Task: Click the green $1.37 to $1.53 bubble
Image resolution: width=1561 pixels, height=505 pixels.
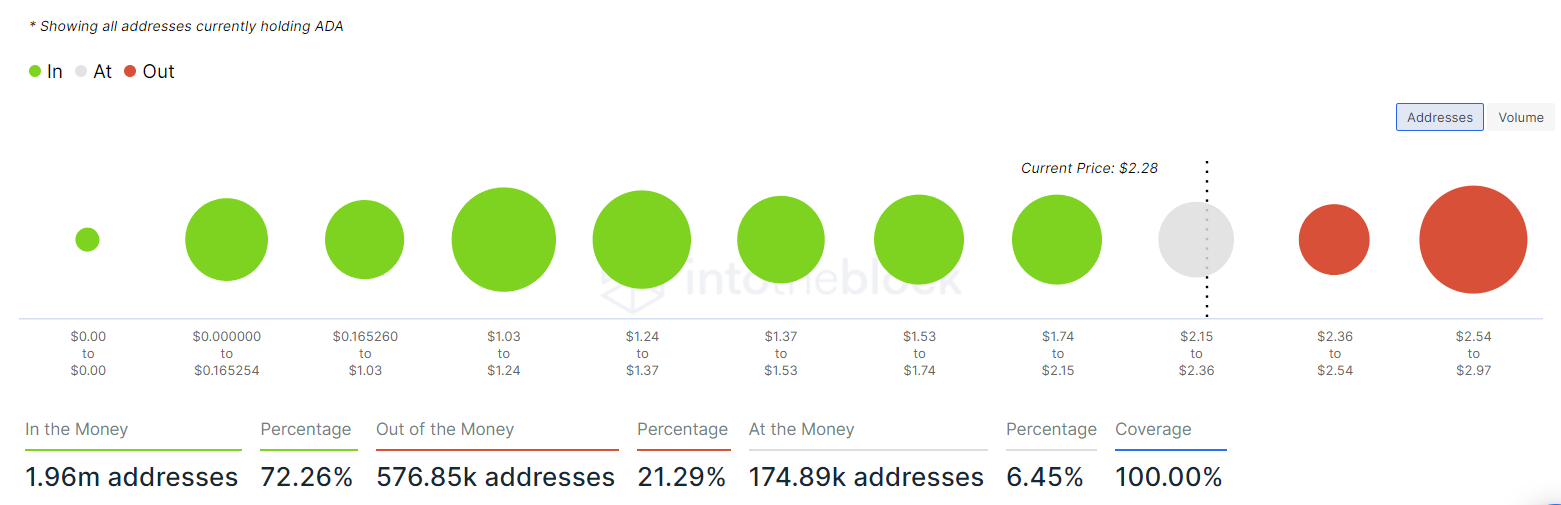Action: [781, 240]
